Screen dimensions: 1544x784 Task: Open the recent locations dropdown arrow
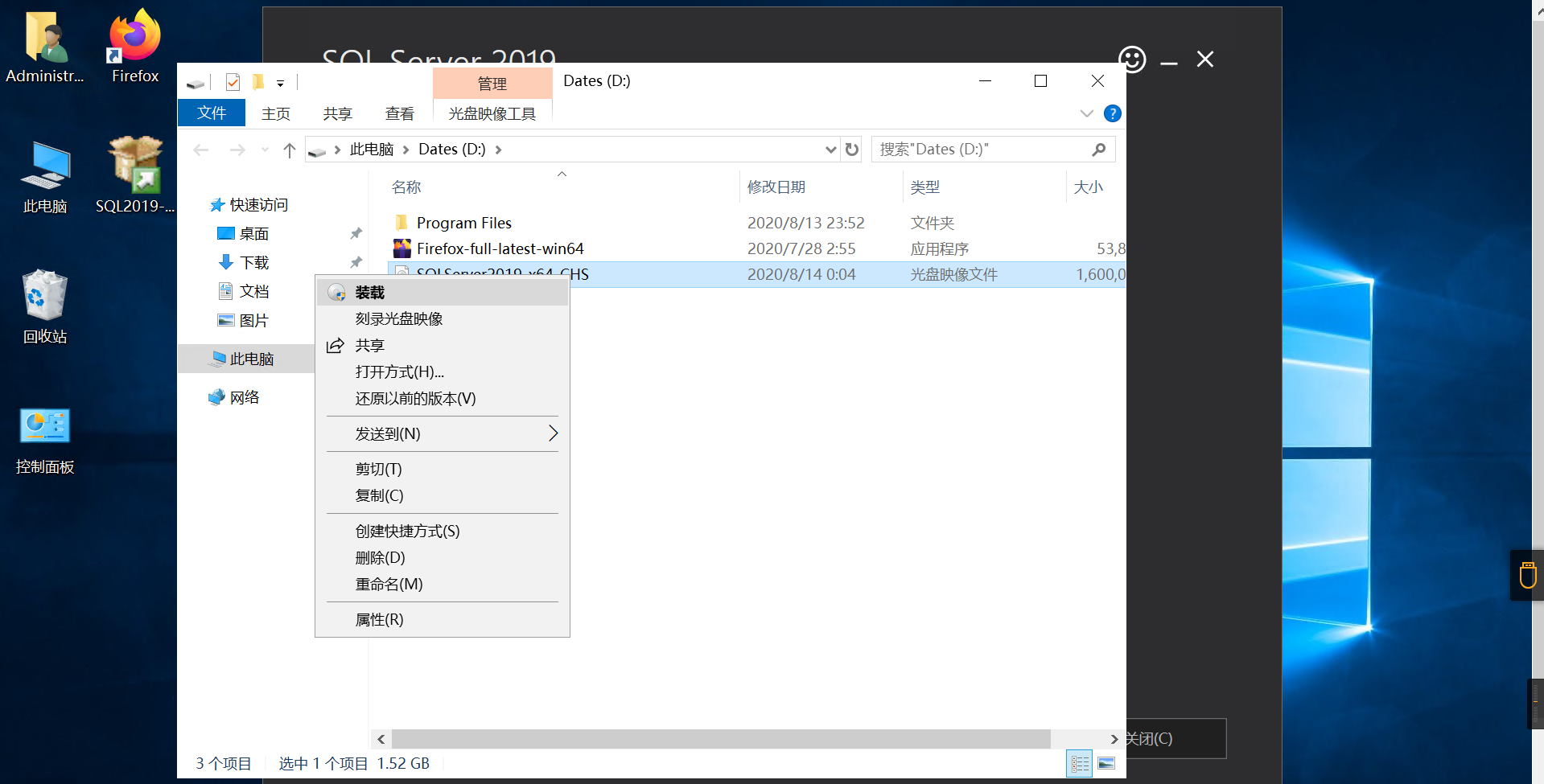[265, 150]
